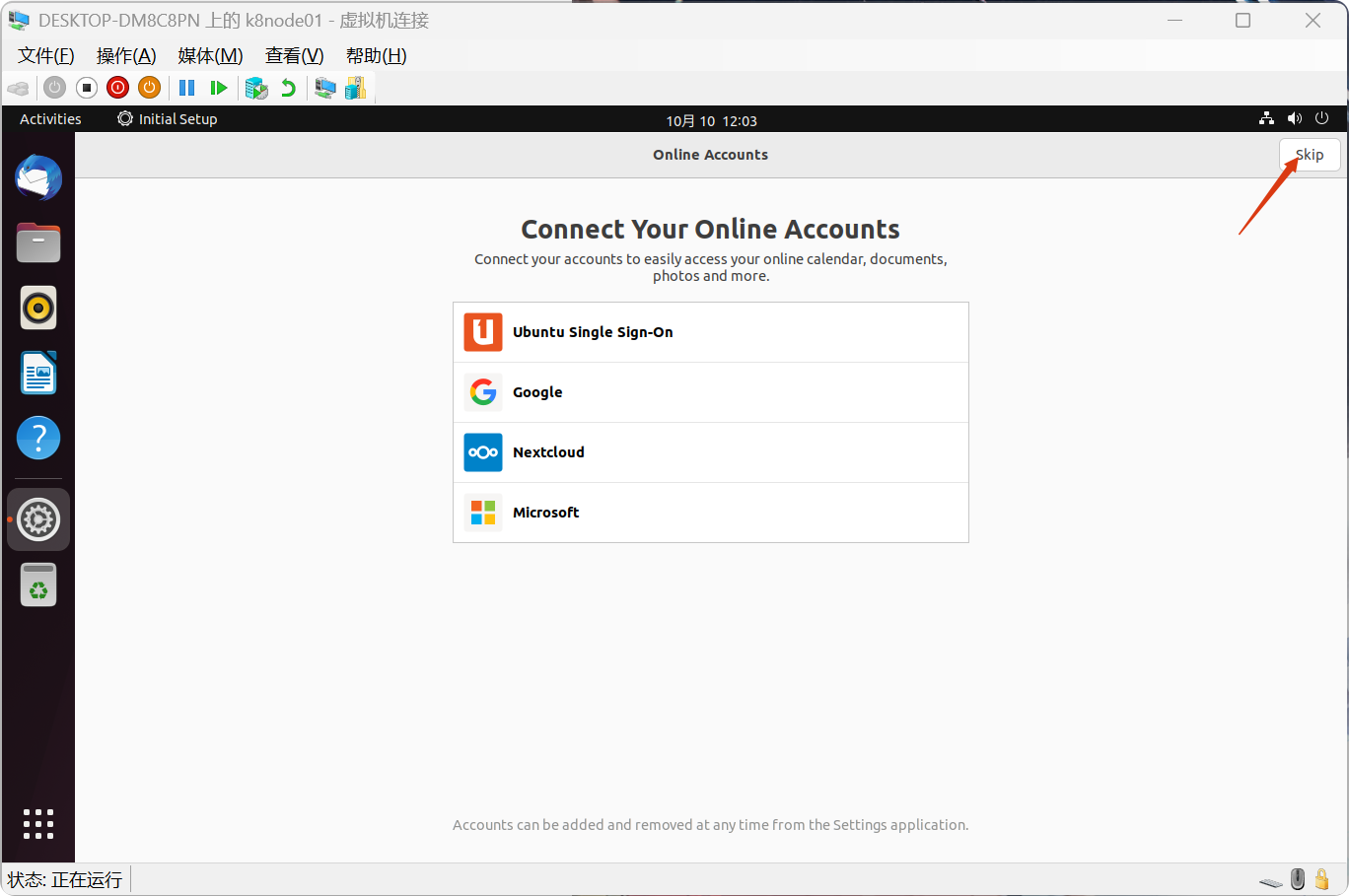Screen dimensions: 1349x896
Task: Click the Ctrl+Alt+Del toolbar icon
Action: pos(18,88)
